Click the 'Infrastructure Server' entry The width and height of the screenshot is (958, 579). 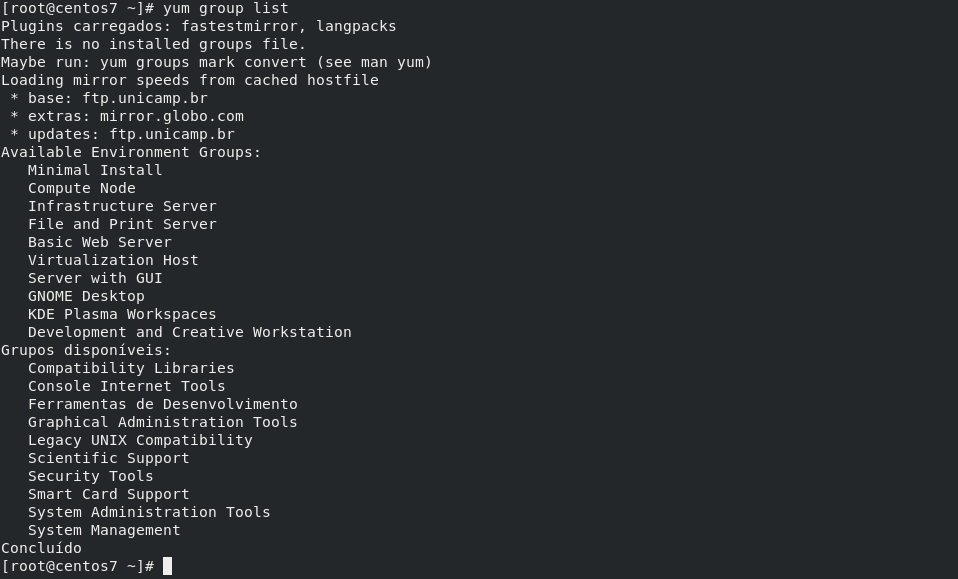pos(122,206)
